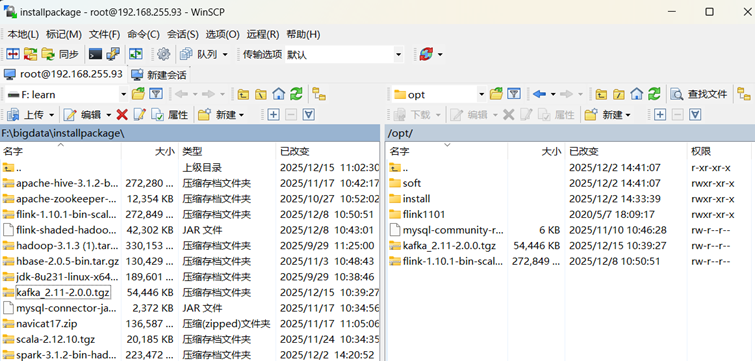The image size is (755, 361).
Task: Open the 文件(F) menu
Action: pyautogui.click(x=104, y=34)
